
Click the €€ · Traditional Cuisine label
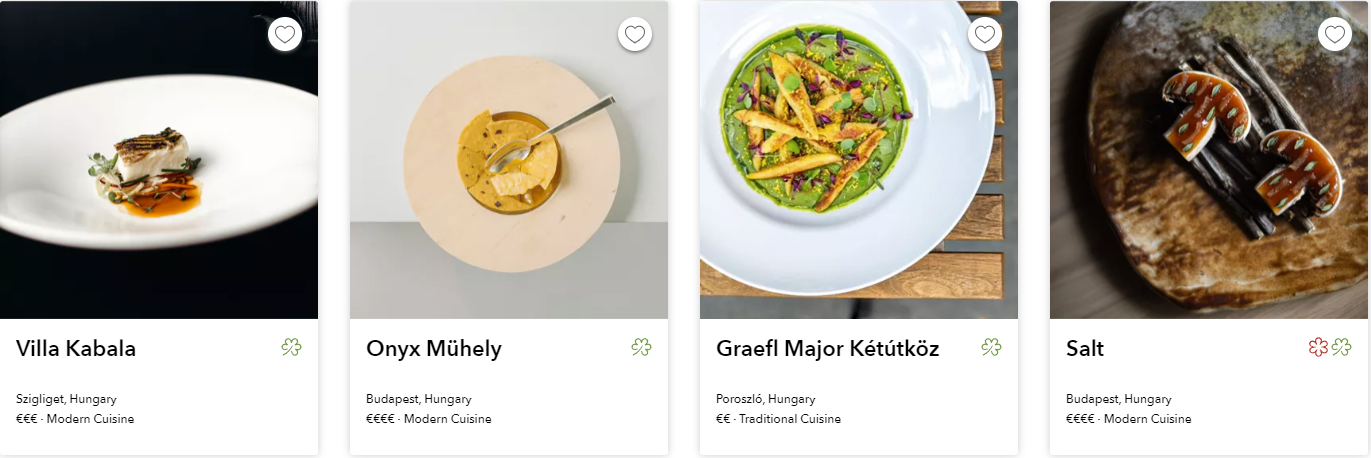(x=778, y=419)
